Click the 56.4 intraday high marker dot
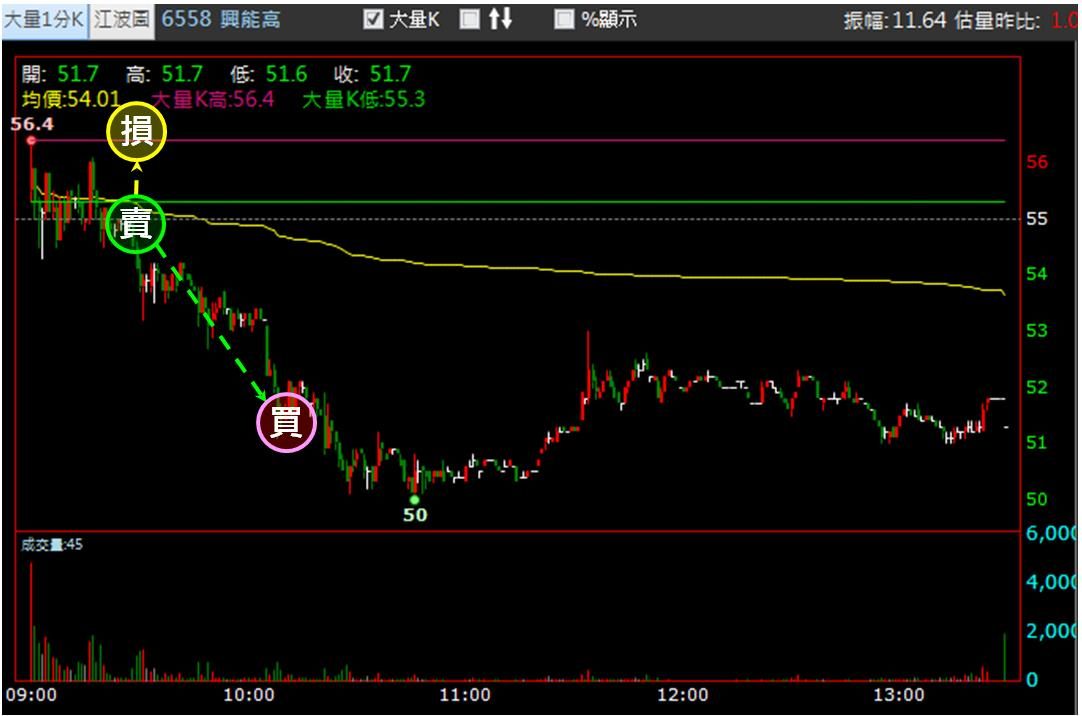Image resolution: width=1082 pixels, height=716 pixels. (31, 141)
